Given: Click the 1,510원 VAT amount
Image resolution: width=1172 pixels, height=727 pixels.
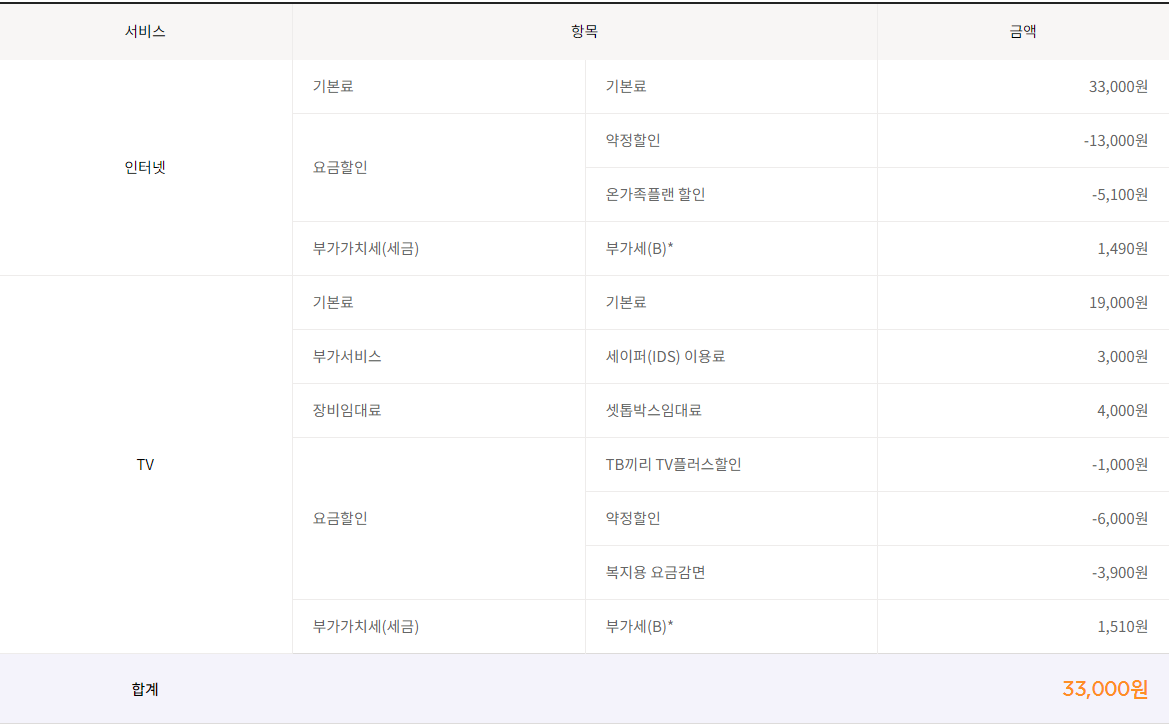Looking at the screenshot, I should (1122, 626).
